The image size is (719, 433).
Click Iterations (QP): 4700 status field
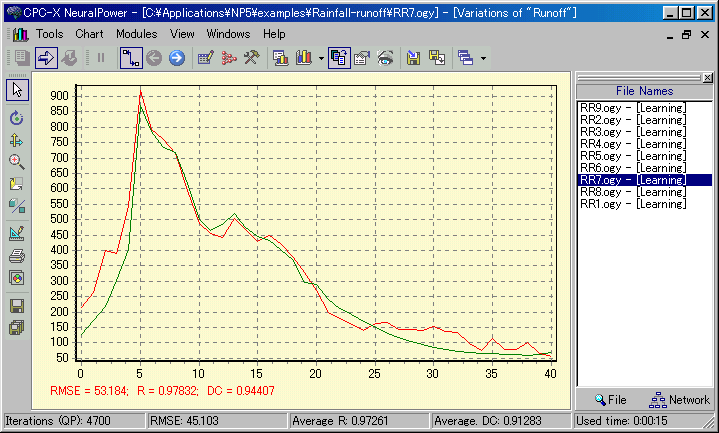point(73,421)
